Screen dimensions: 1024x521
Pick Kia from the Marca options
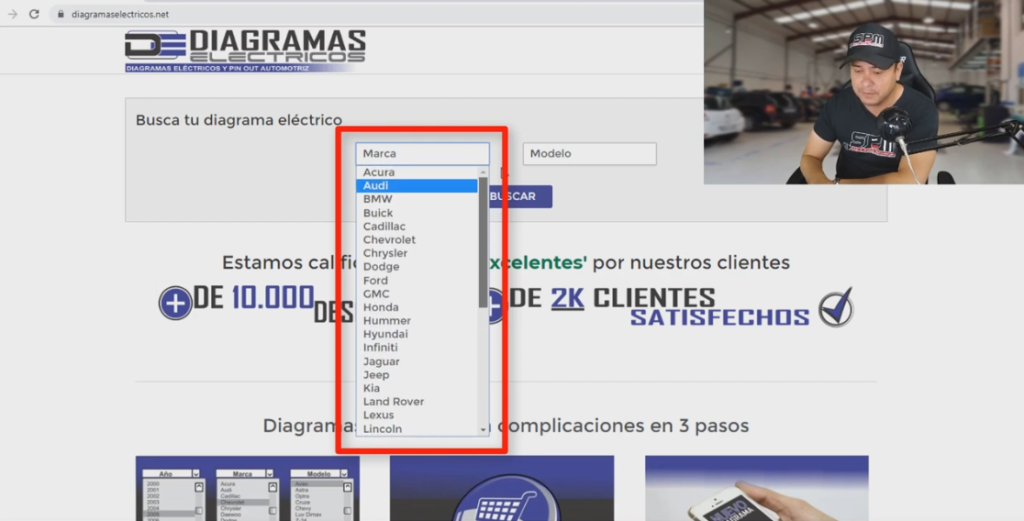pos(417,388)
